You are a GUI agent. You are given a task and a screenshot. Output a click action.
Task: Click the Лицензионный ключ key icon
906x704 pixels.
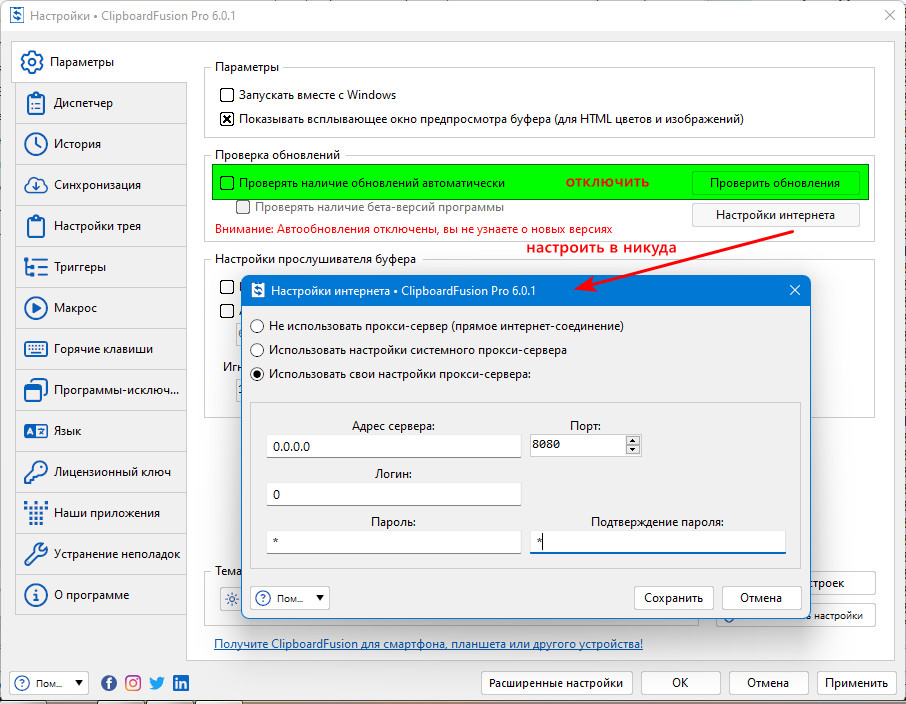coord(36,472)
